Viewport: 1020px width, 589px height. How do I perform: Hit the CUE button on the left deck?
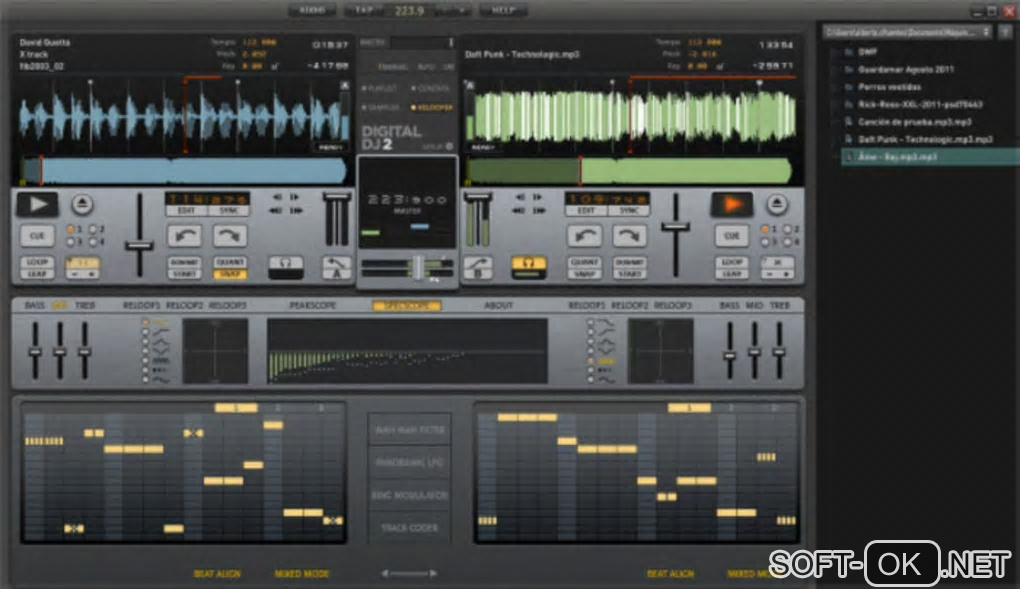pyautogui.click(x=37, y=236)
